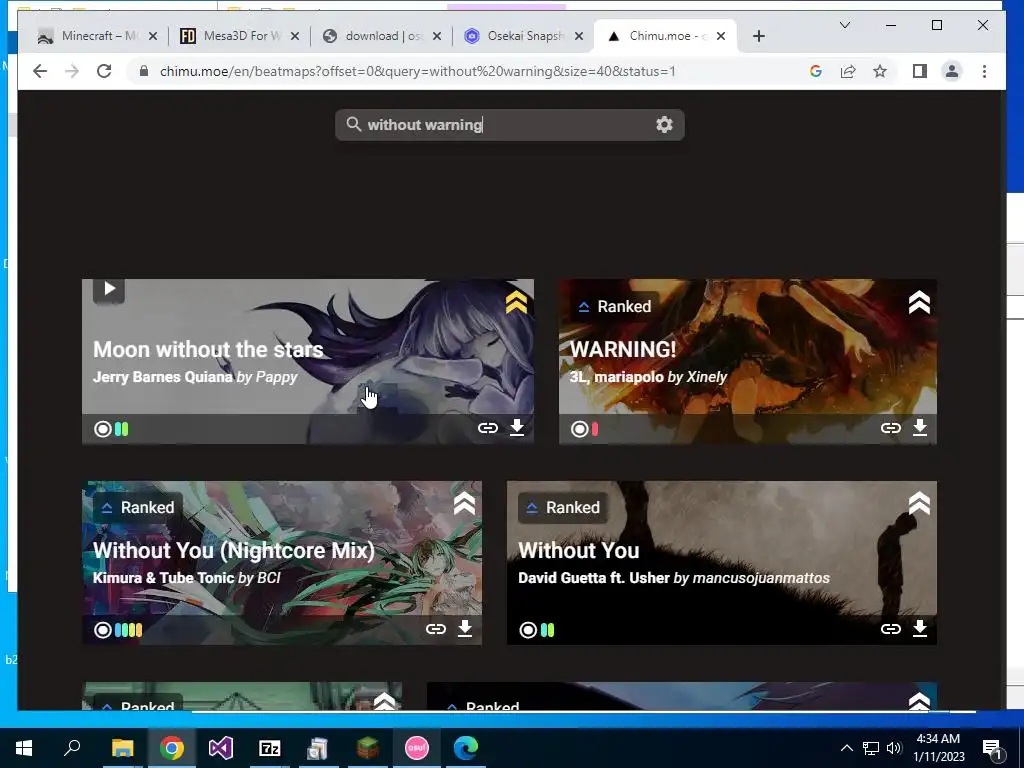1024x768 pixels.
Task: Close the Mesa3D tab
Action: pos(295,36)
